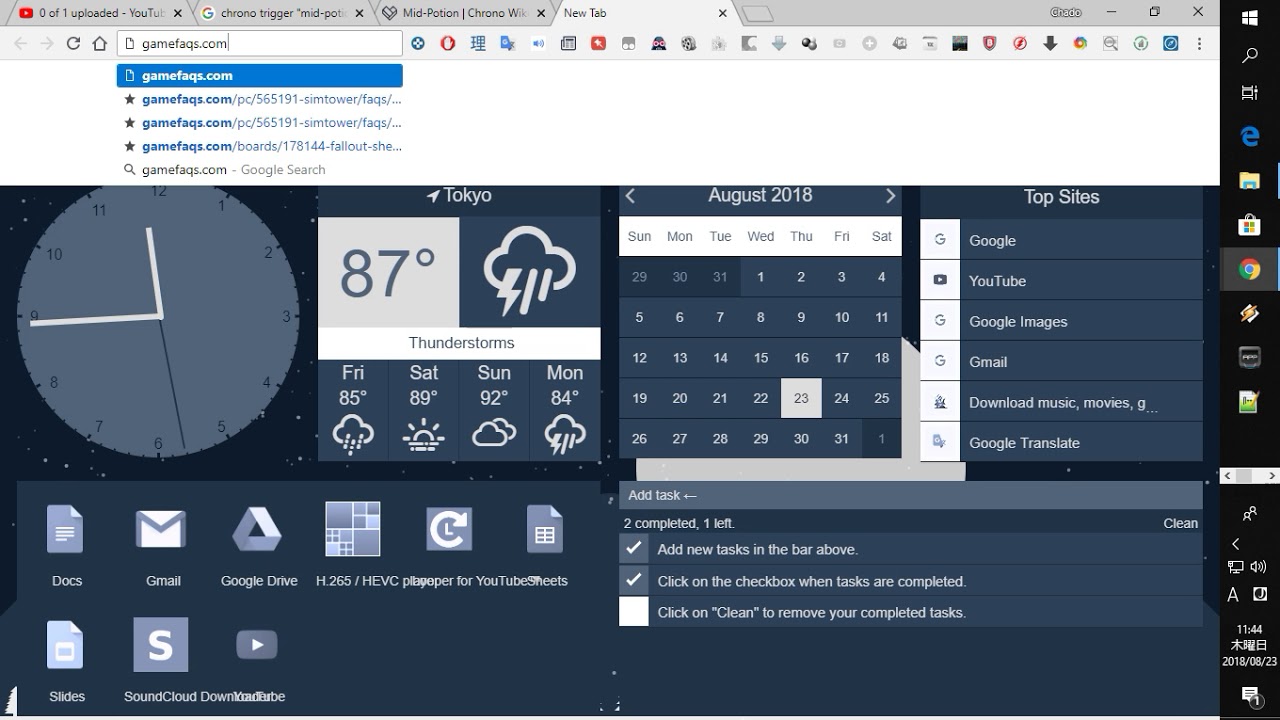Open Microsoft Store from the taskbar

pyautogui.click(x=1249, y=225)
